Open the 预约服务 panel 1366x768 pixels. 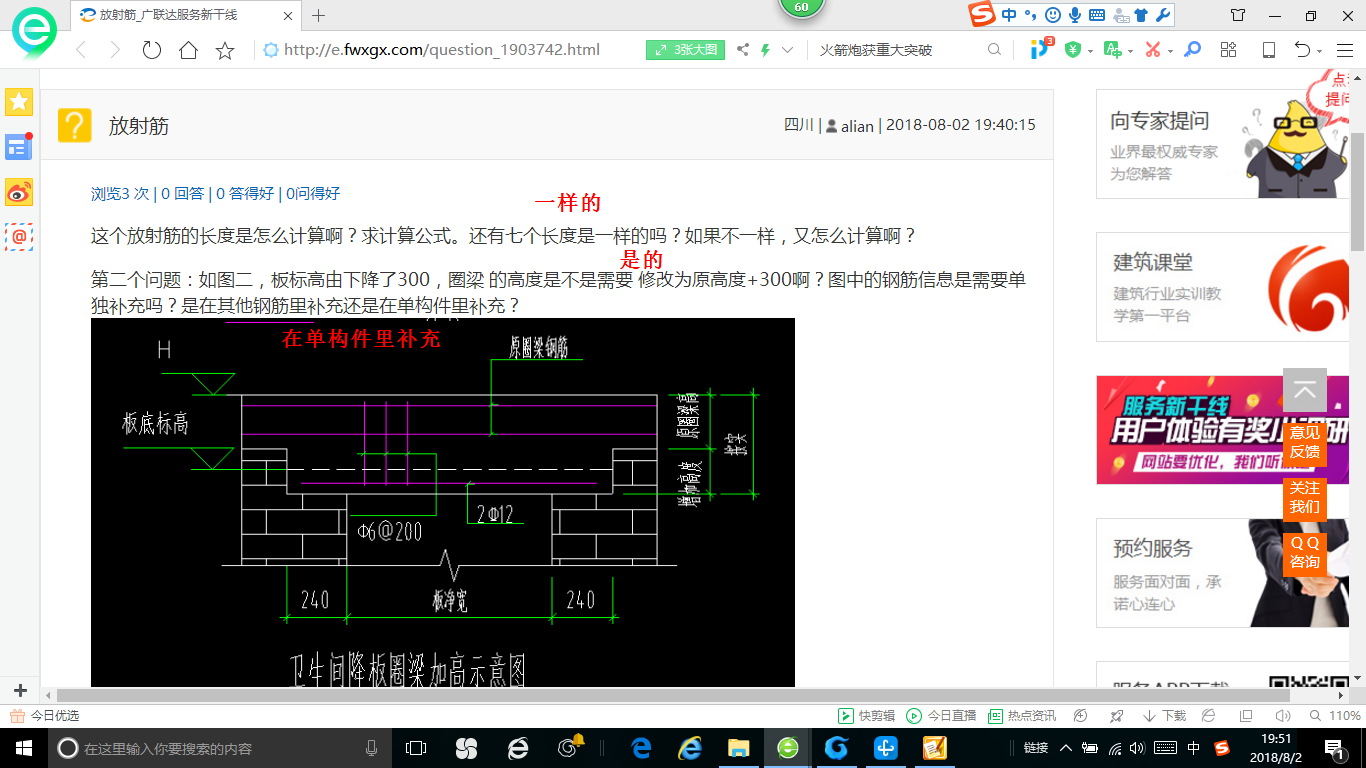pos(1223,573)
